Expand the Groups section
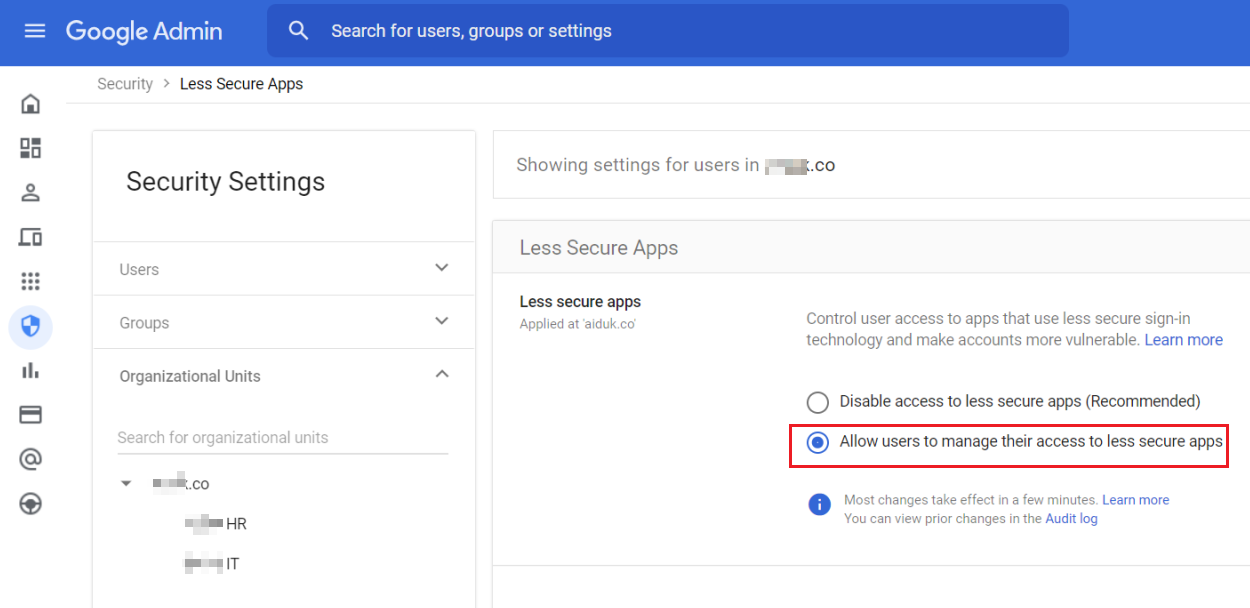This screenshot has width=1250, height=608. click(442, 321)
